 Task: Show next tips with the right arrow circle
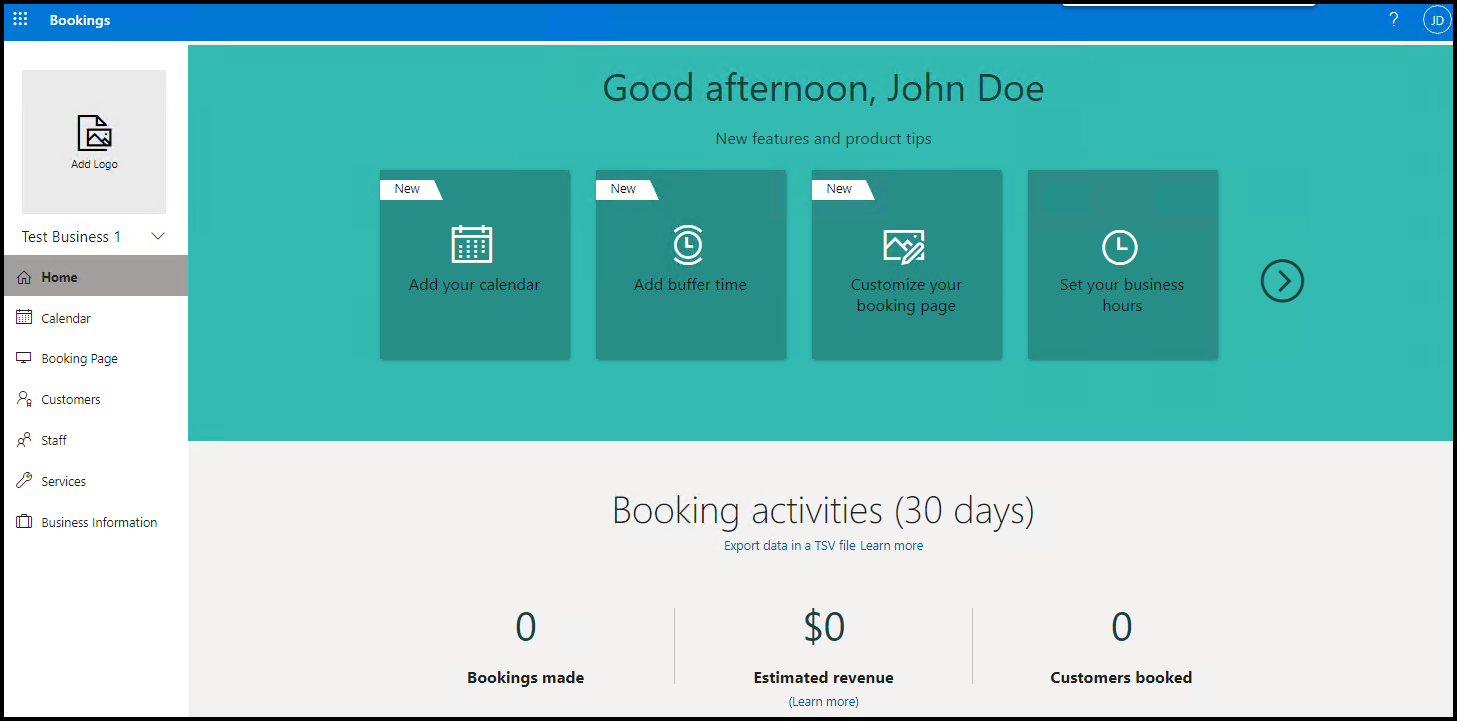(1282, 281)
